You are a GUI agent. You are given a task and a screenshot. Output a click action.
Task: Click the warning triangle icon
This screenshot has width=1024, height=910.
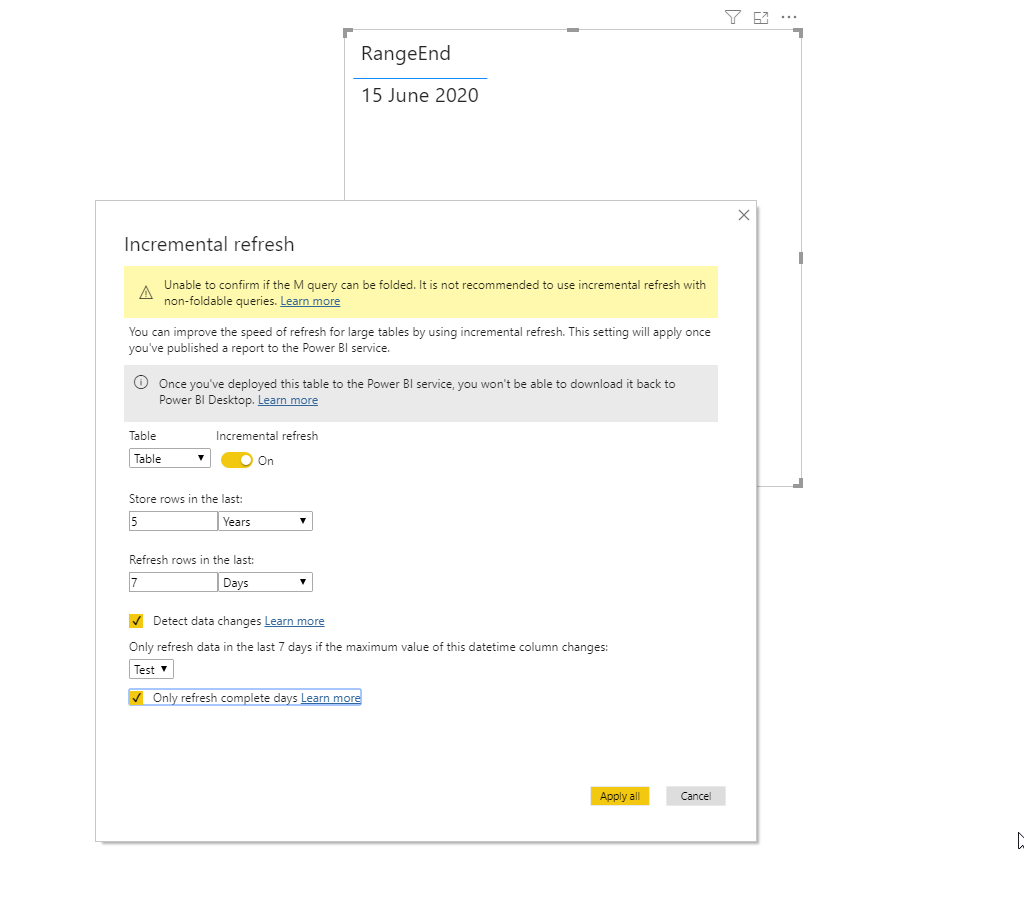(x=146, y=293)
